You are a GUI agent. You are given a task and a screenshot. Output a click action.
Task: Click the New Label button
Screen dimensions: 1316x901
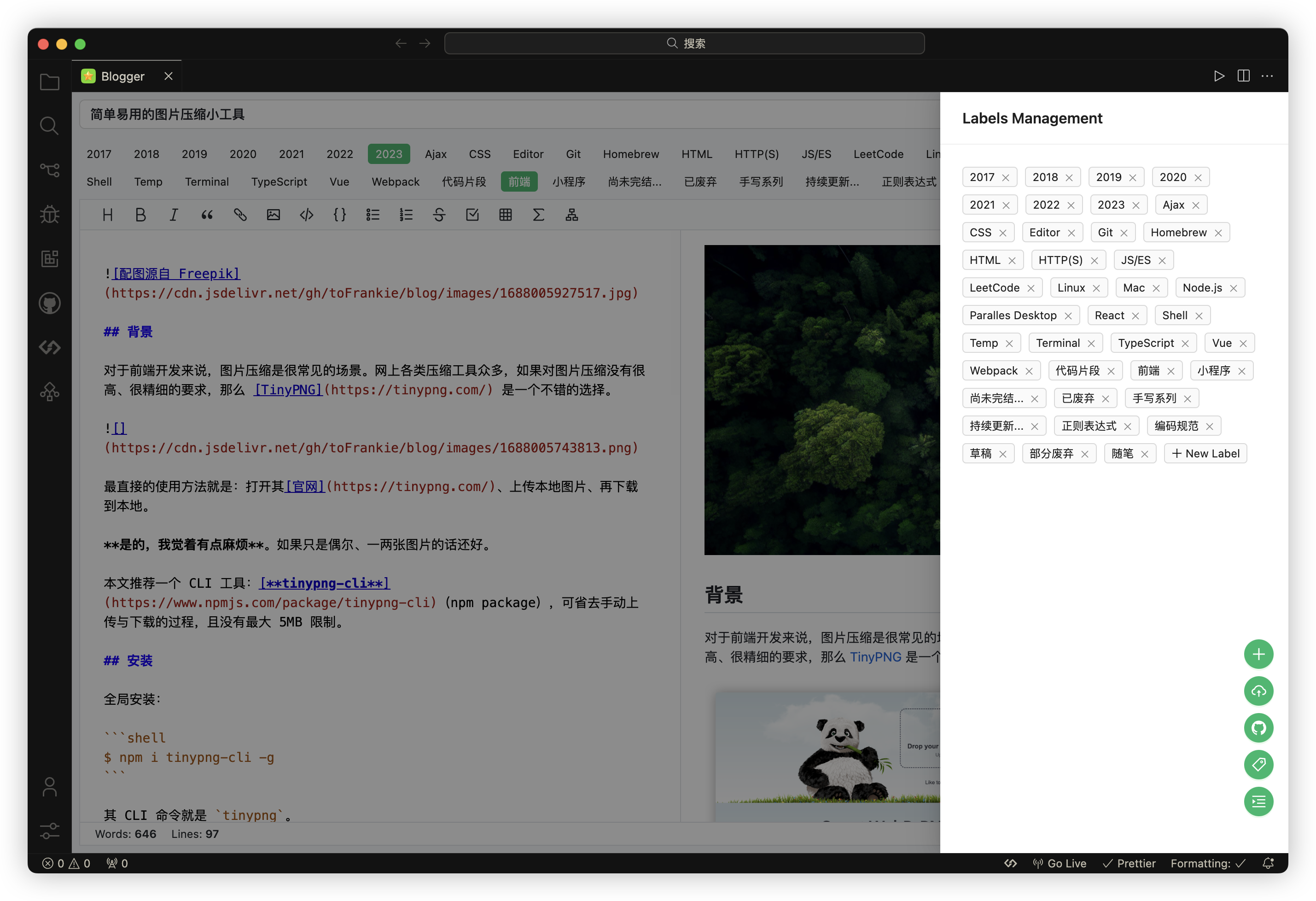(x=1205, y=454)
